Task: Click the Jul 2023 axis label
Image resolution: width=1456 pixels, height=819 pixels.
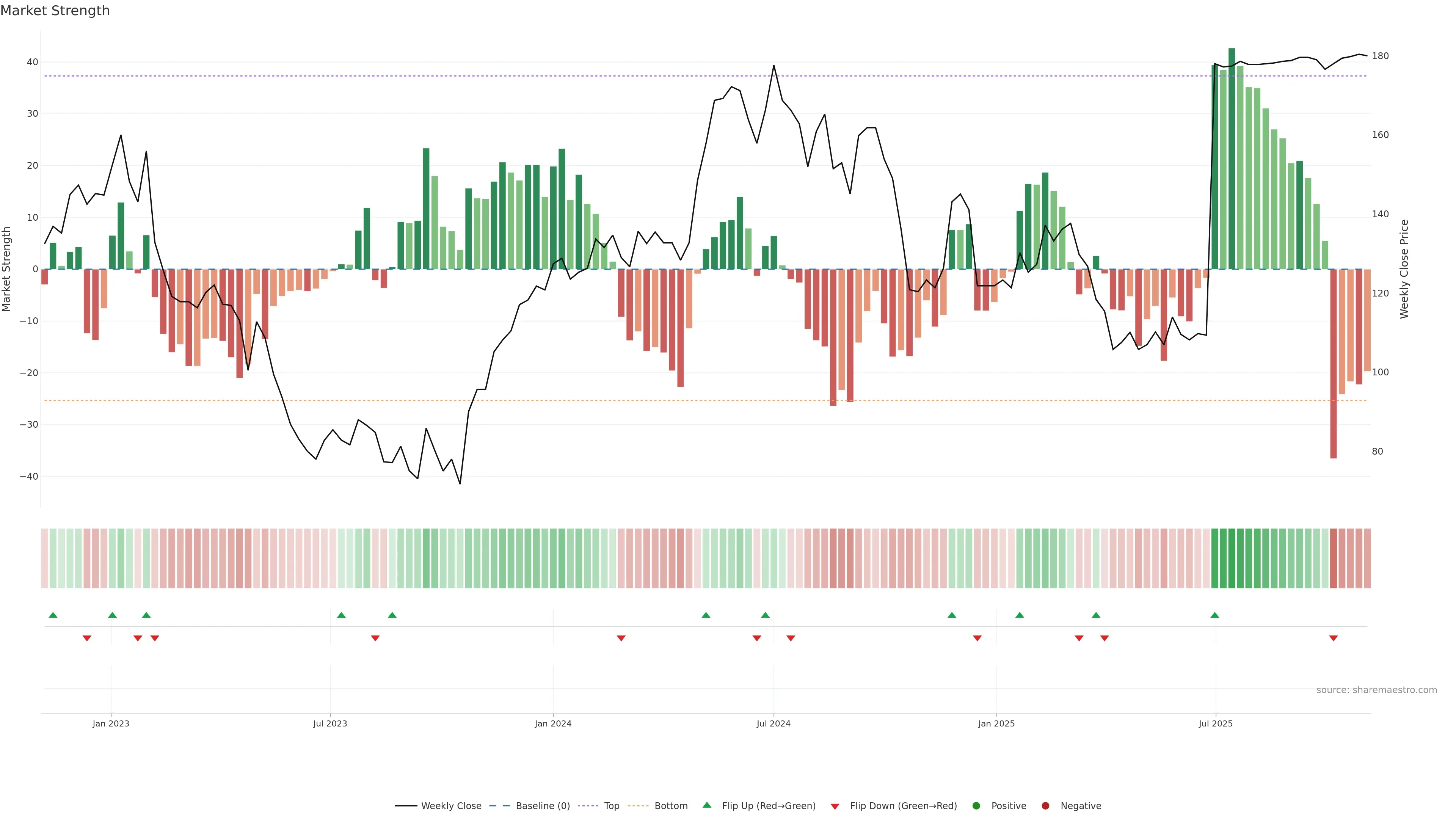Action: click(330, 723)
